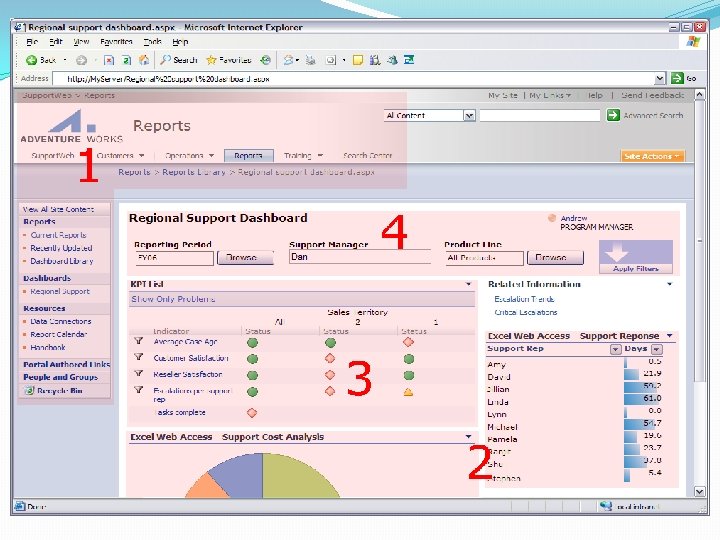The height and width of the screenshot is (540, 720).
Task: Click the green search arrow before Advanced Search
Action: pyautogui.click(x=613, y=115)
